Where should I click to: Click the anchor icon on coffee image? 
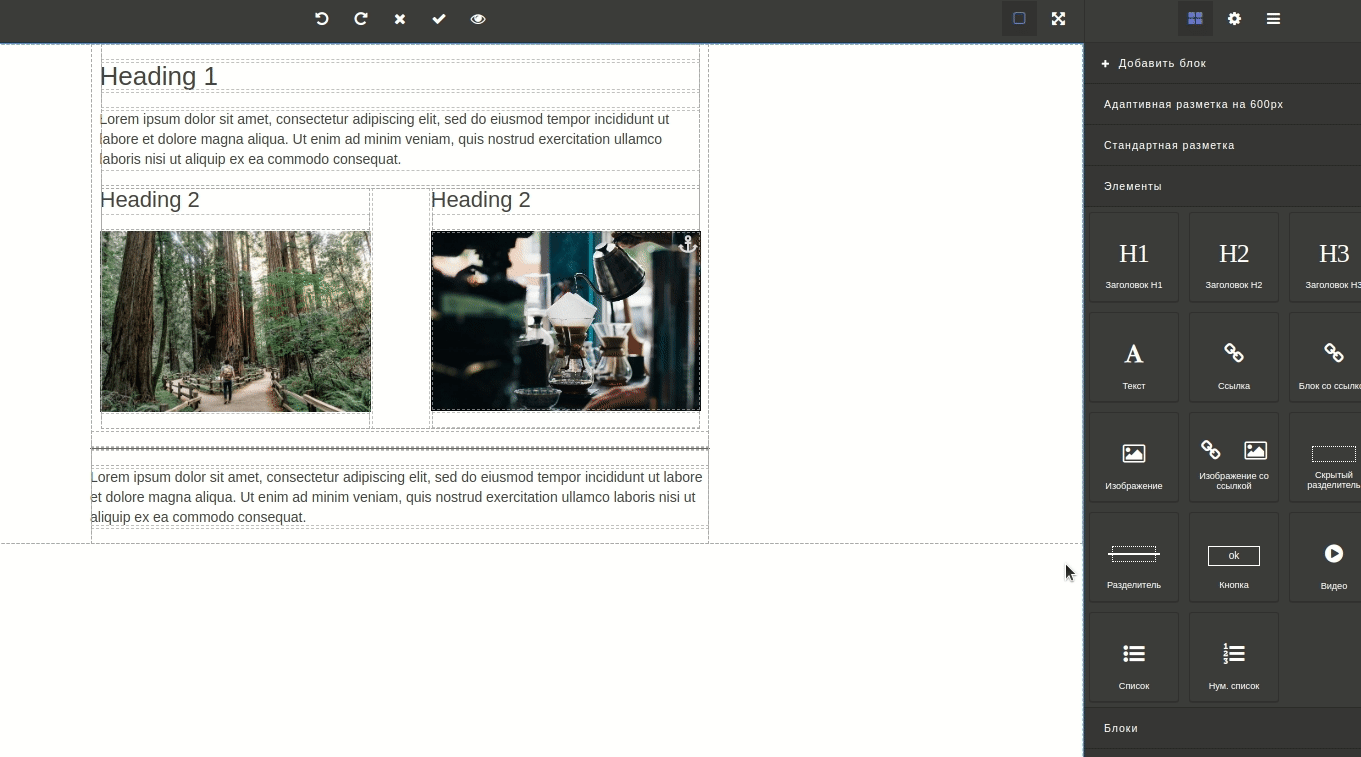687,243
